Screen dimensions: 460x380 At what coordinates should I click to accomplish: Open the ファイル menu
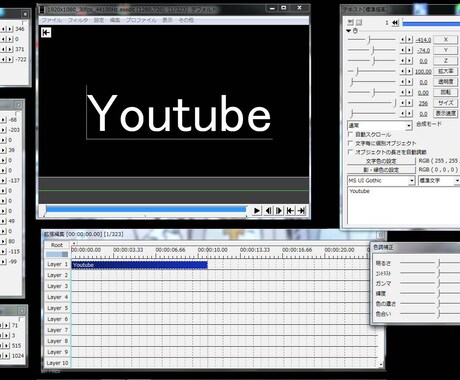click(51, 20)
